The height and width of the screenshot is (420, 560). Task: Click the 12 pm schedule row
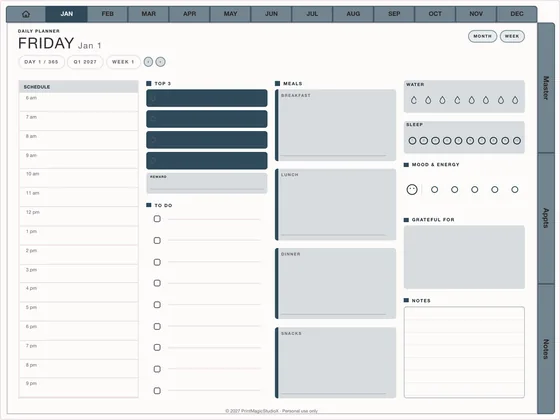79,216
